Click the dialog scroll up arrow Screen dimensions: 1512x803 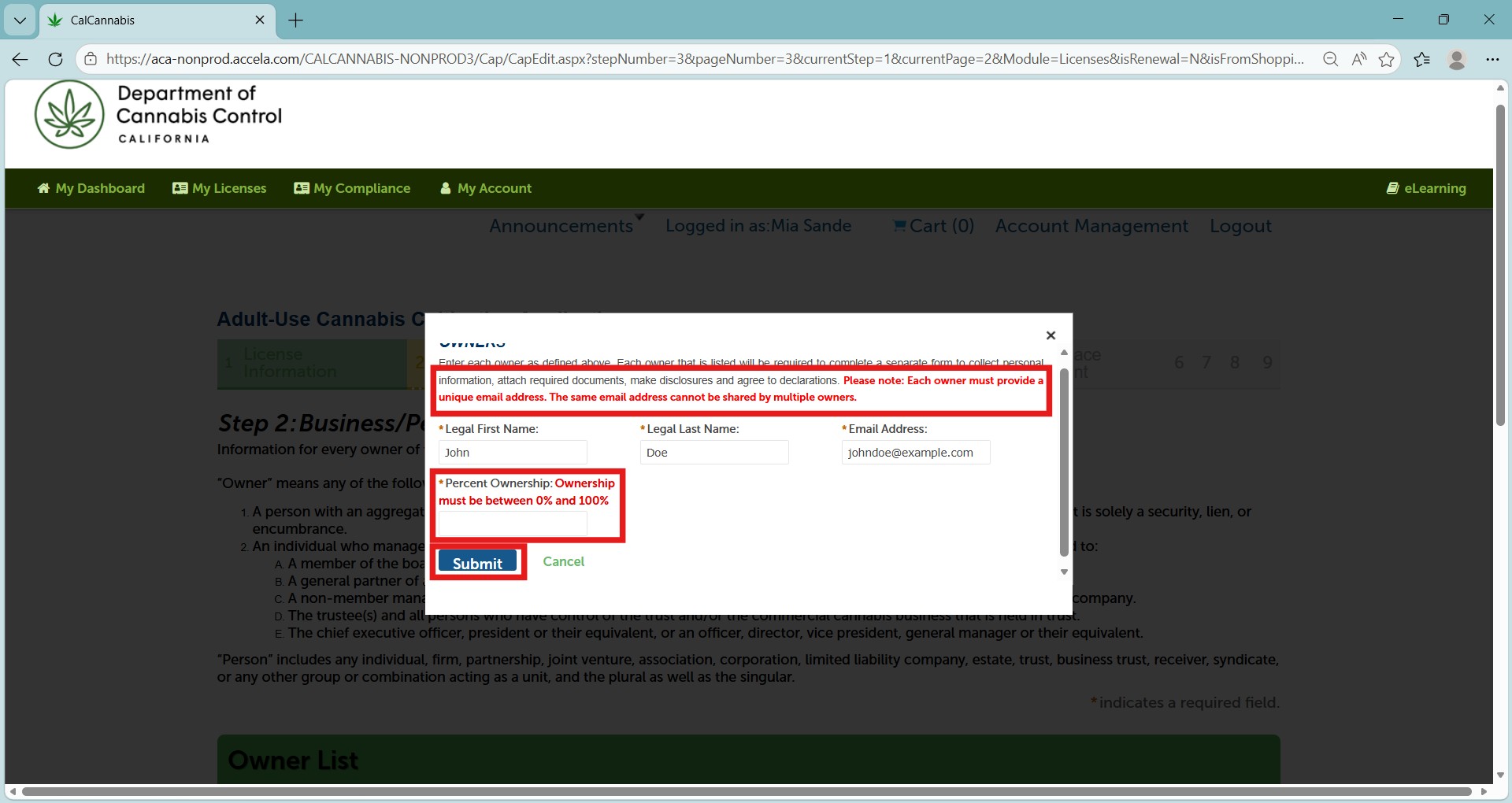pyautogui.click(x=1064, y=353)
